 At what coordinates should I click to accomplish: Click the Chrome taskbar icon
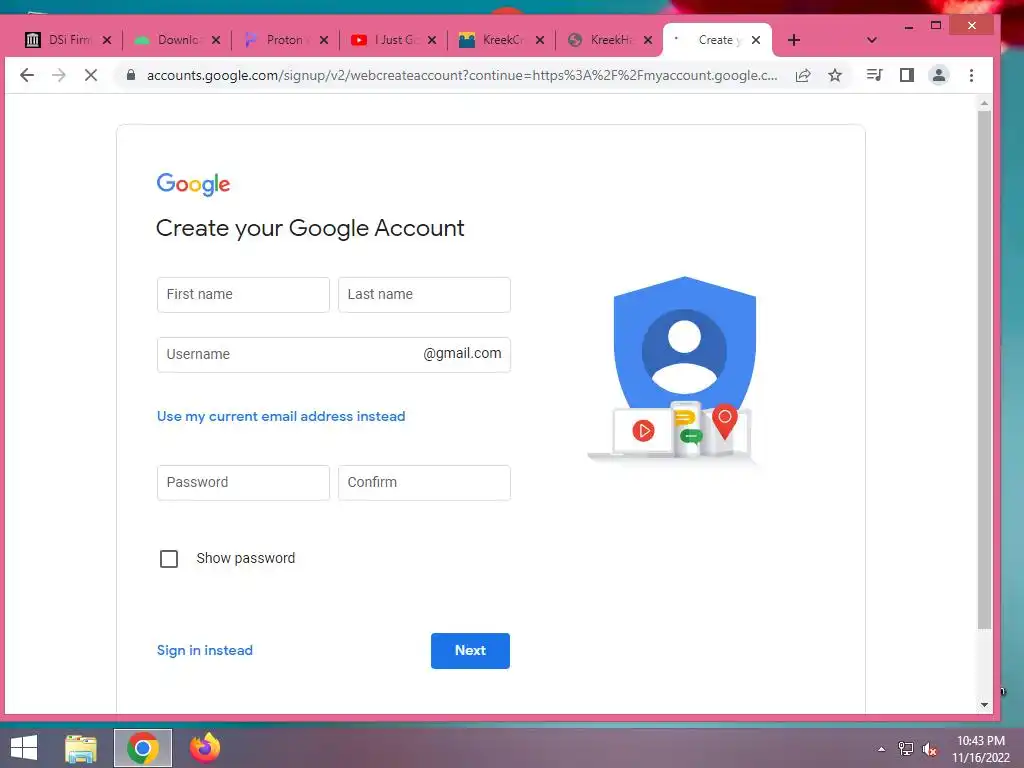tap(143, 748)
